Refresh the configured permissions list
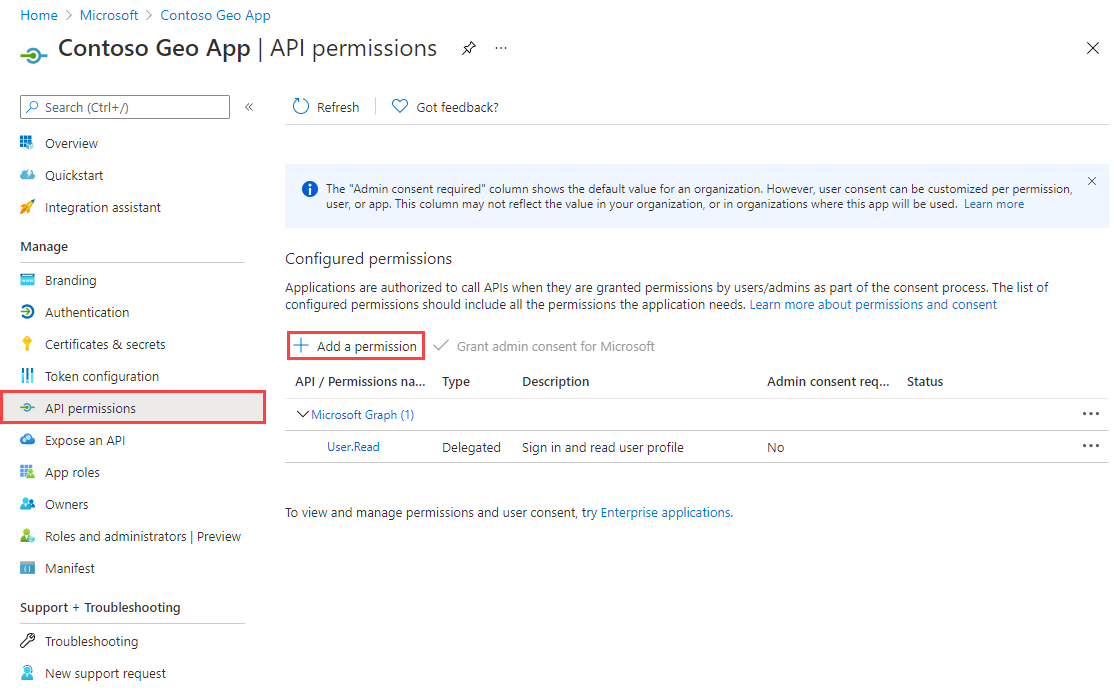The width and height of the screenshot is (1114, 696). point(325,106)
